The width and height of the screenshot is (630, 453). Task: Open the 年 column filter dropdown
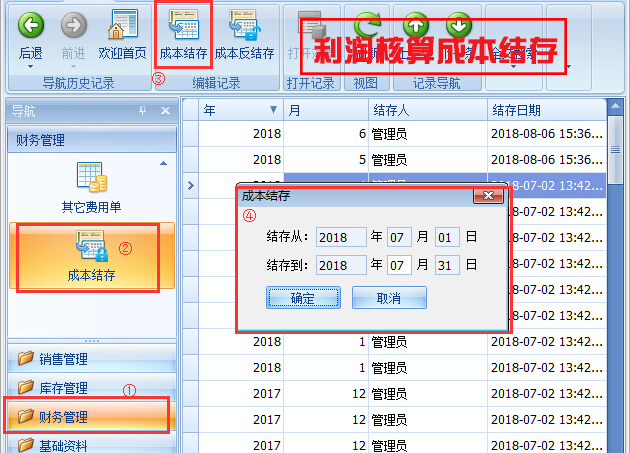pyautogui.click(x=274, y=110)
